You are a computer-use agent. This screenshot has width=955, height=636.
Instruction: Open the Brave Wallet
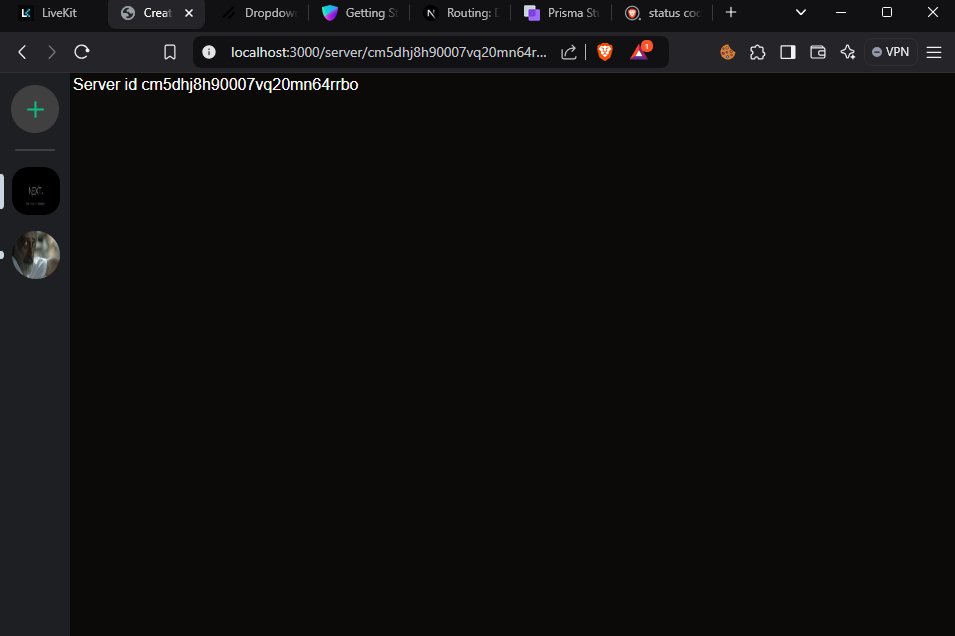pos(817,52)
